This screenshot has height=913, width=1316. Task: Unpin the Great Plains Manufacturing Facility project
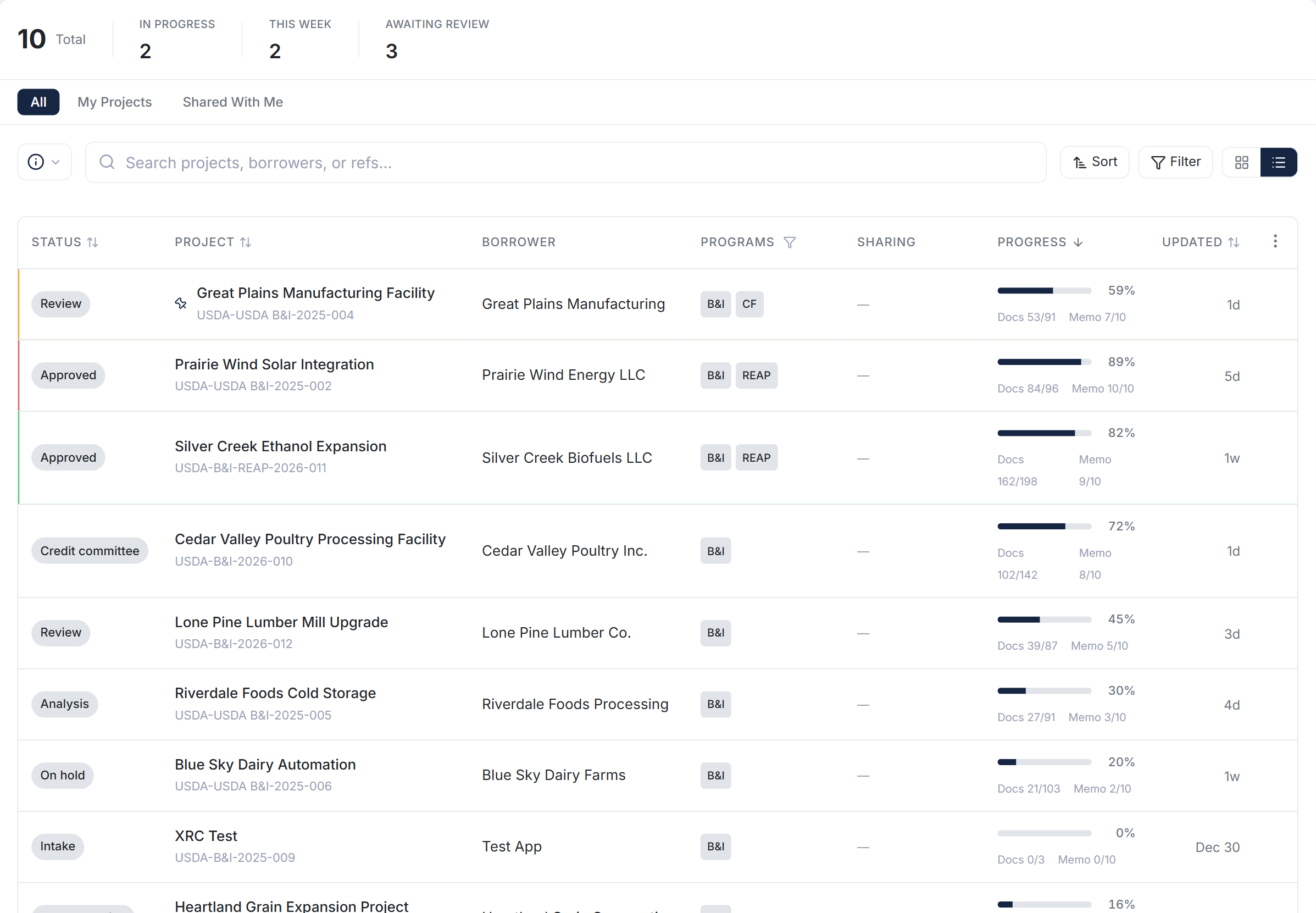click(x=181, y=303)
